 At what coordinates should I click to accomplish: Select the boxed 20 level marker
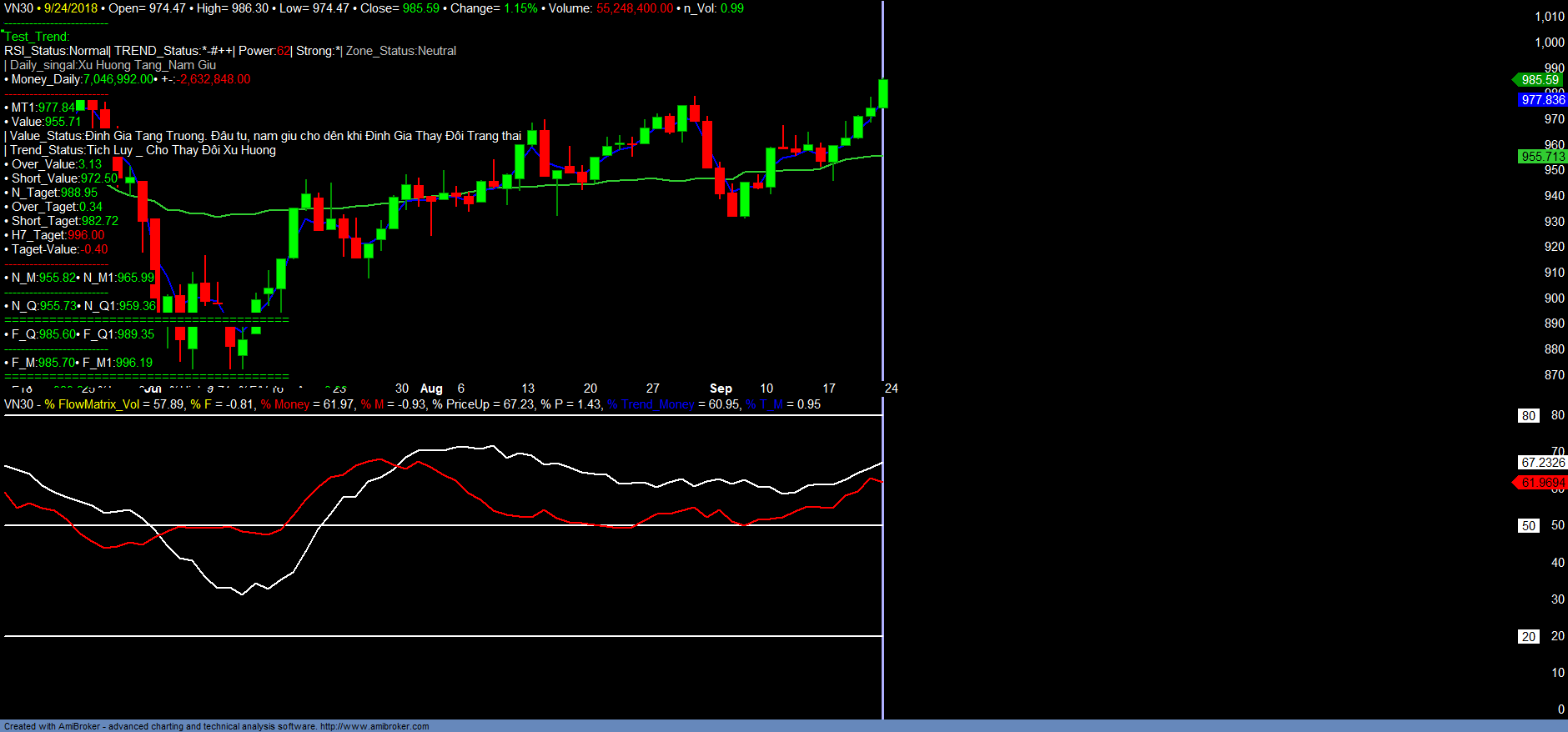point(1528,637)
